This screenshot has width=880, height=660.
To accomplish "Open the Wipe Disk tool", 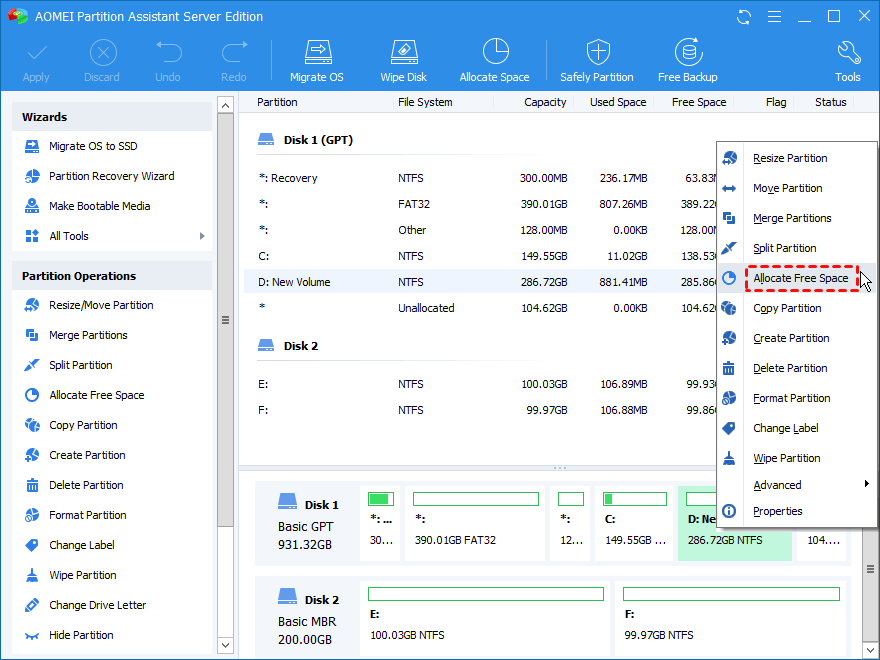I will [x=403, y=60].
